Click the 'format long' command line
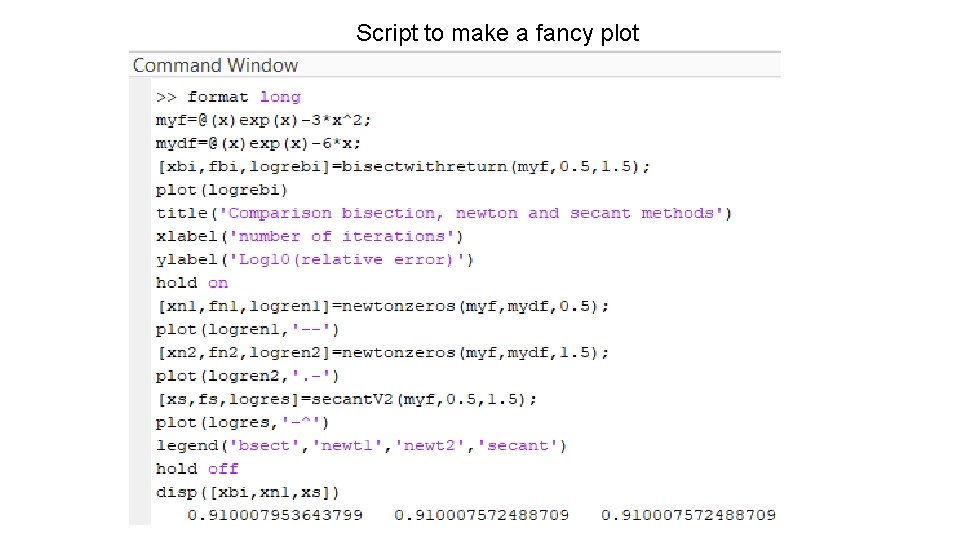 [228, 97]
